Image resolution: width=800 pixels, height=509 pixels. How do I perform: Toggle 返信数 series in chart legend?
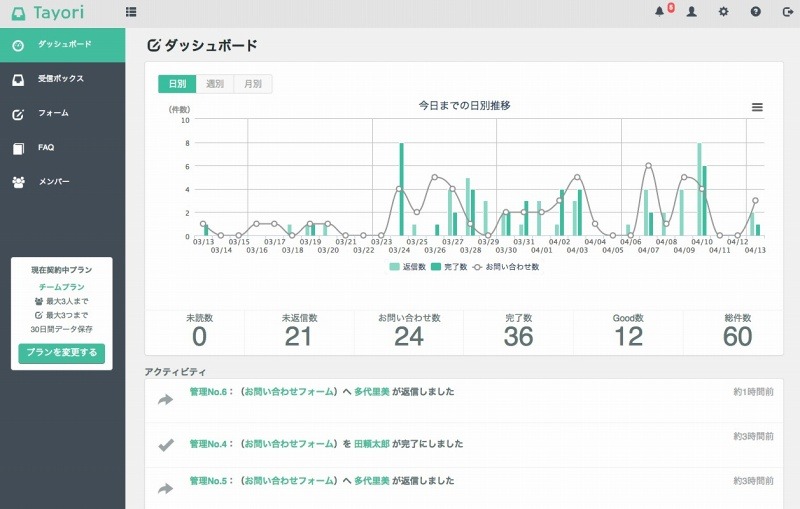click(x=407, y=267)
